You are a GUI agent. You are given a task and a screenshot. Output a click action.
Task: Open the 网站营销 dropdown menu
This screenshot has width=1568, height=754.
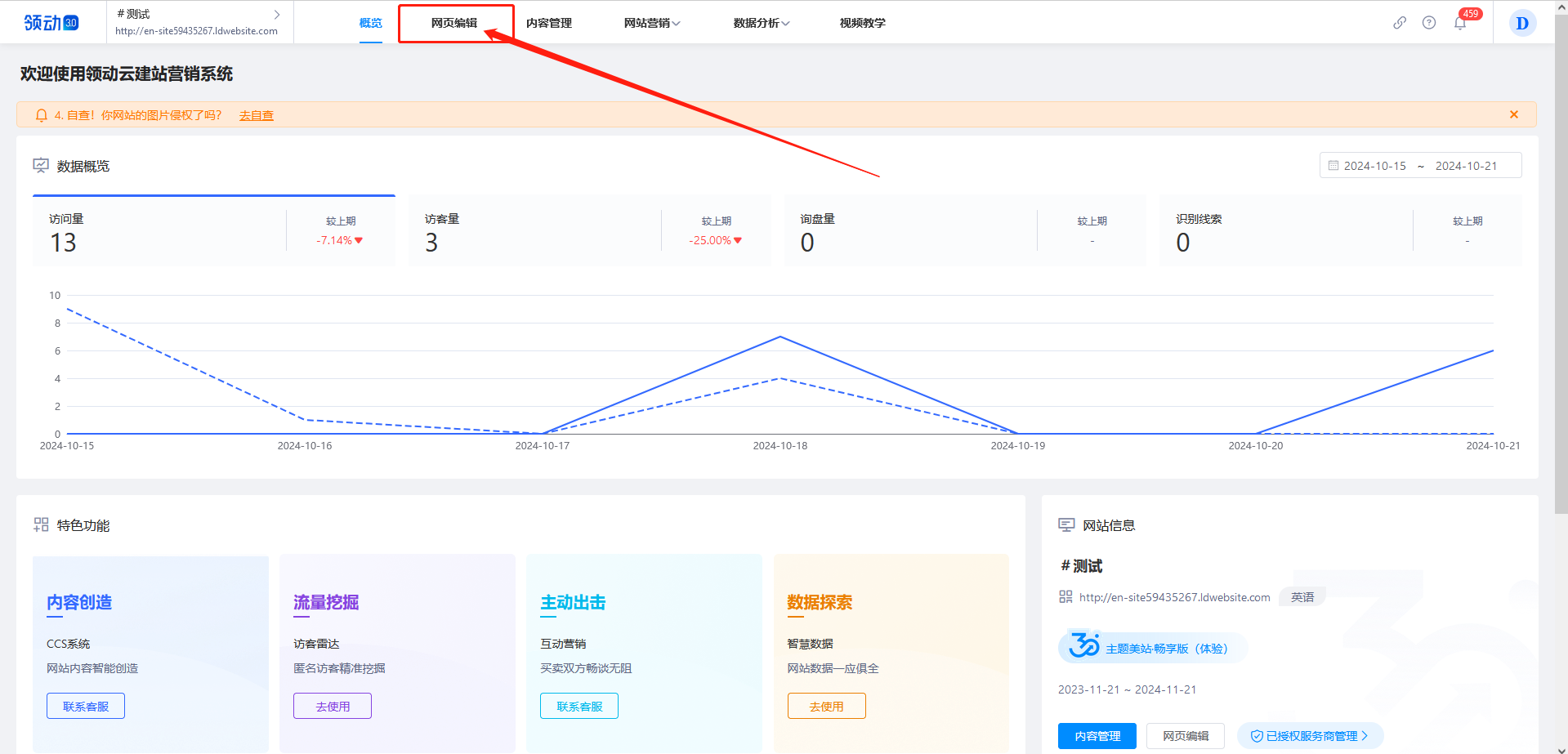coord(652,23)
